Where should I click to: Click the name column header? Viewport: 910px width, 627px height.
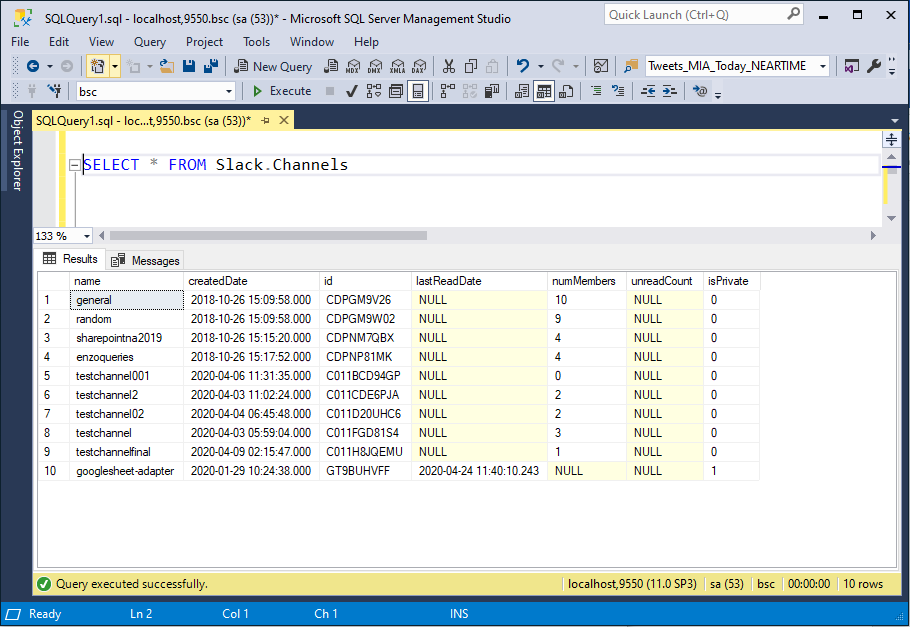[127, 281]
